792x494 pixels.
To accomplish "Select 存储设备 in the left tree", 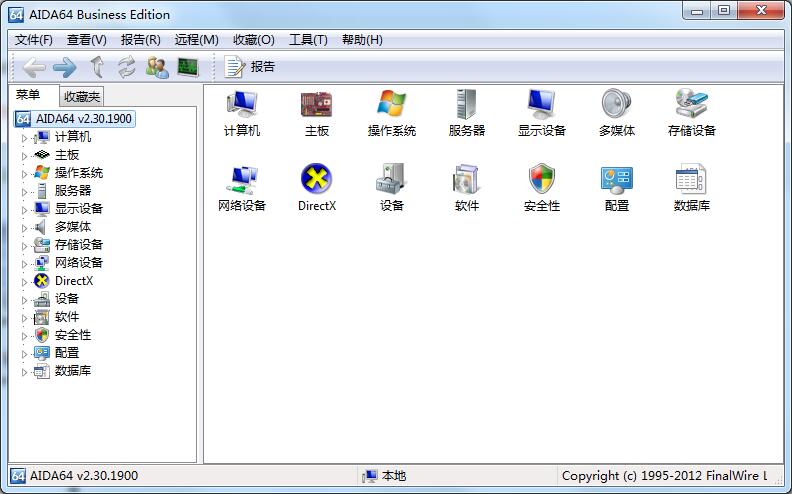I will click(79, 245).
